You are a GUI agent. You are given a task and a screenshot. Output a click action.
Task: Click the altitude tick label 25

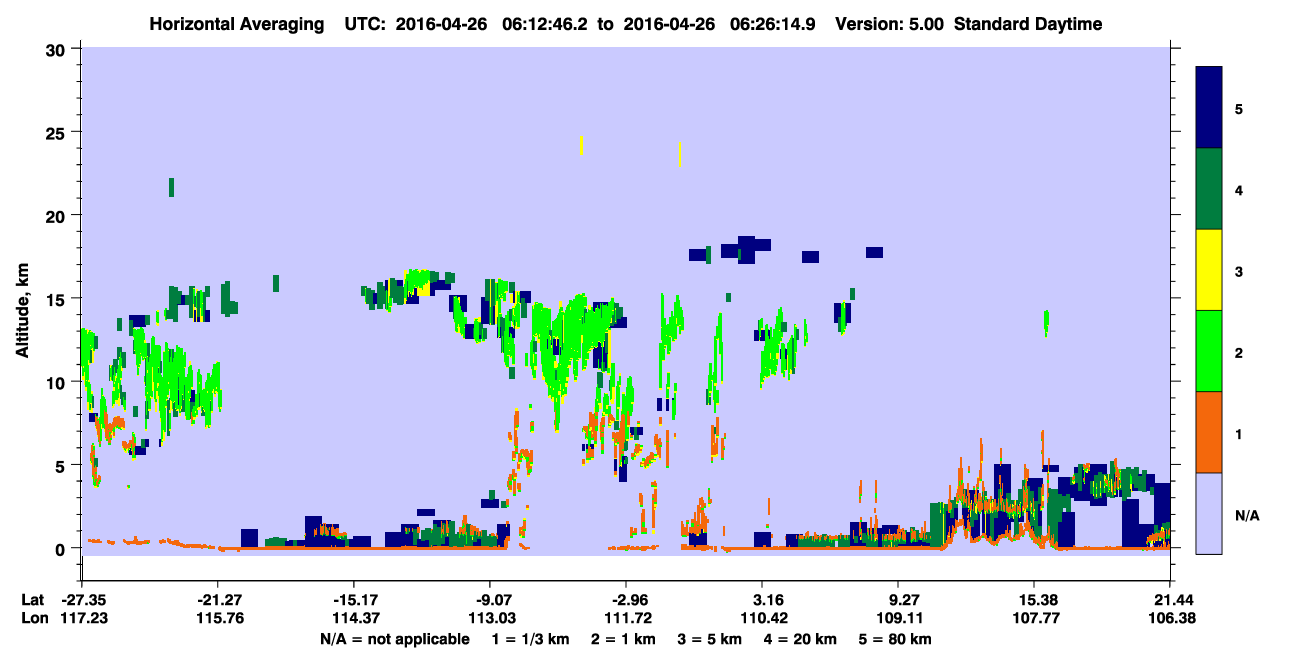(x=57, y=132)
